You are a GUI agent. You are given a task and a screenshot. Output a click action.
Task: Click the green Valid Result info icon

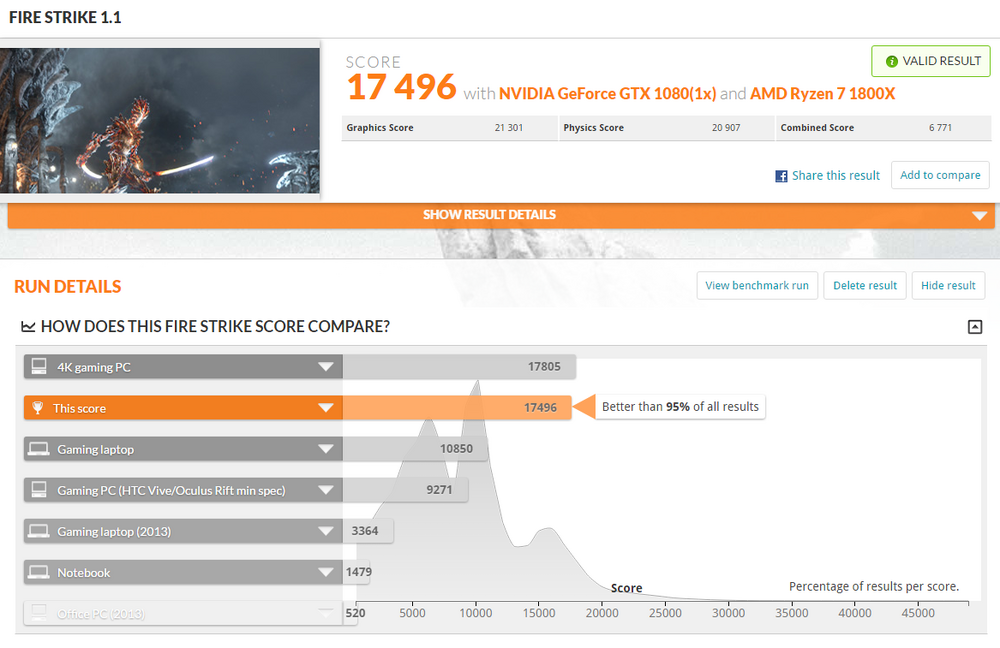[x=892, y=61]
